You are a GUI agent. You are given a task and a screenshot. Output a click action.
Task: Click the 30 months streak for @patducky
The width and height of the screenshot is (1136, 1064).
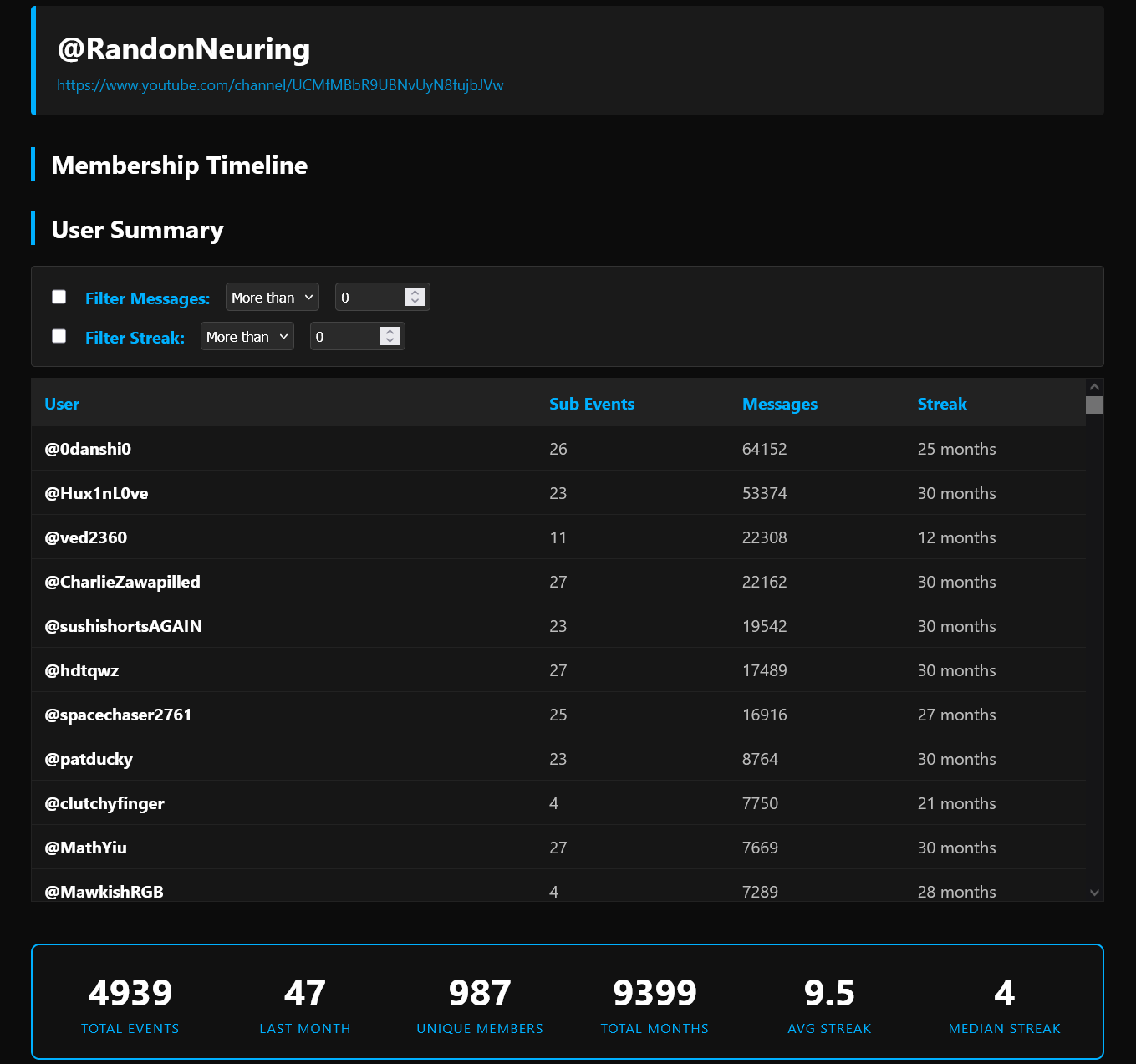click(957, 759)
